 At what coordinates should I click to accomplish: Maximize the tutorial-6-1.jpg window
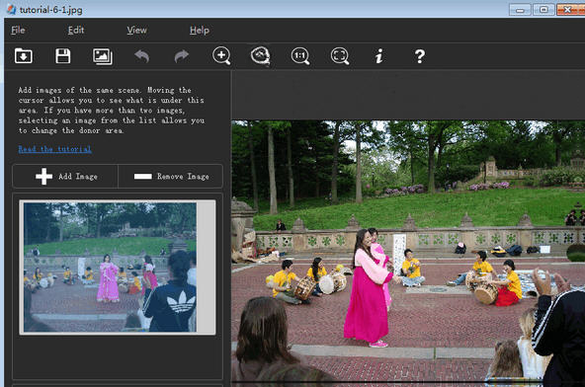pos(544,10)
